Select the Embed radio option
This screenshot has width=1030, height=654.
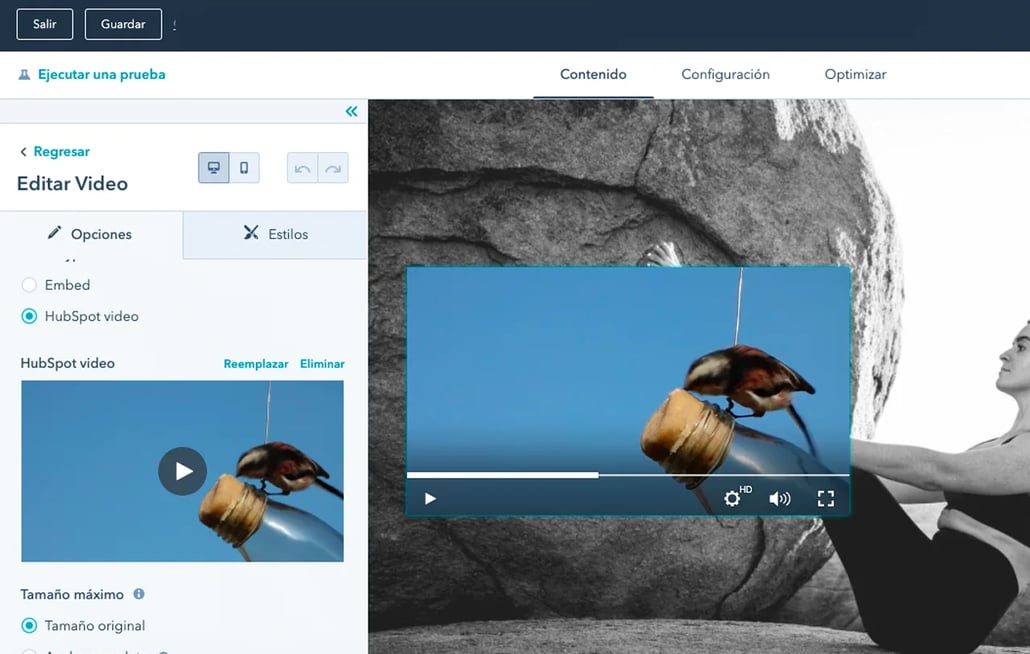pyautogui.click(x=29, y=285)
